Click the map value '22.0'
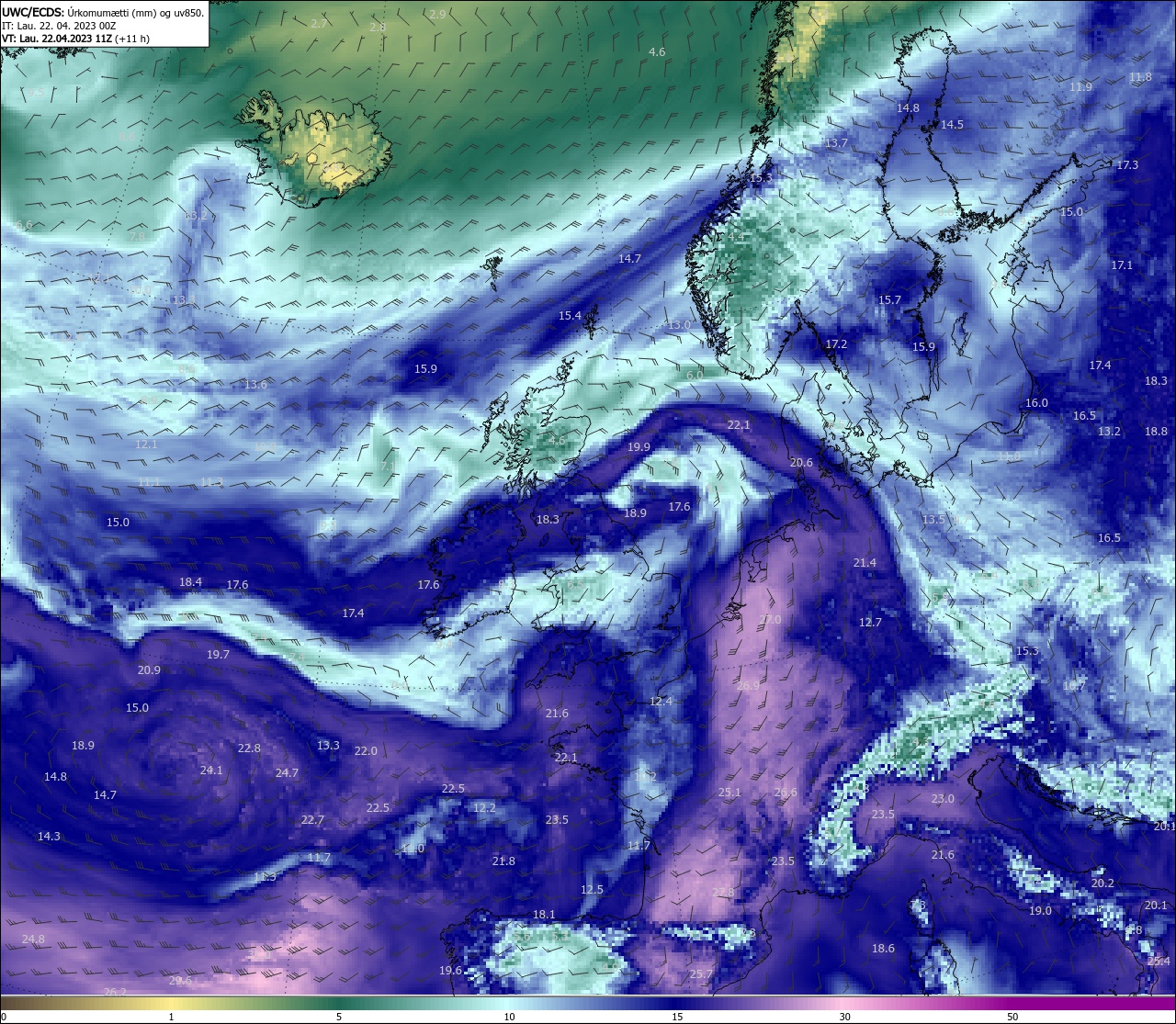1176x1024 pixels. [366, 750]
